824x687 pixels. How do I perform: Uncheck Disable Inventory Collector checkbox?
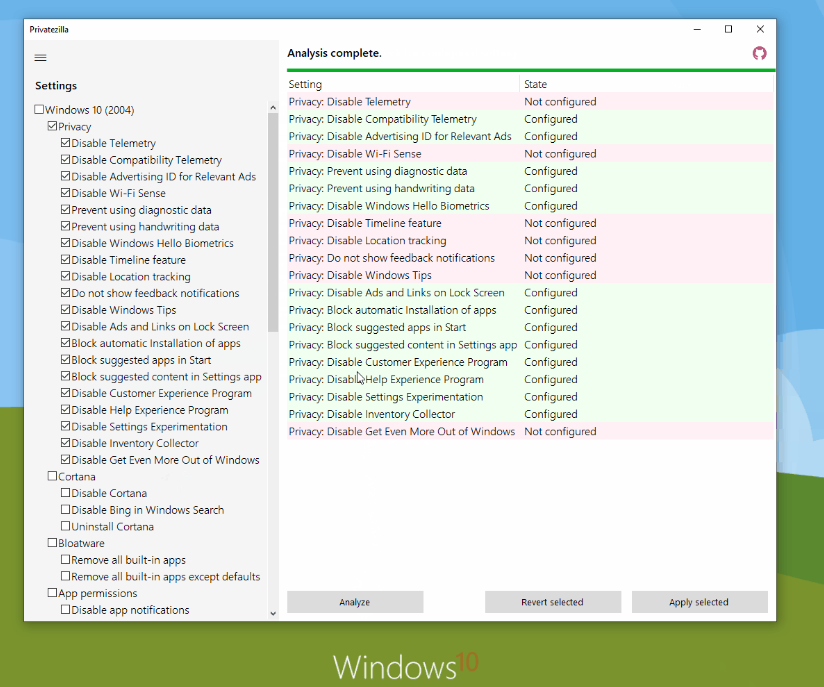pos(65,443)
